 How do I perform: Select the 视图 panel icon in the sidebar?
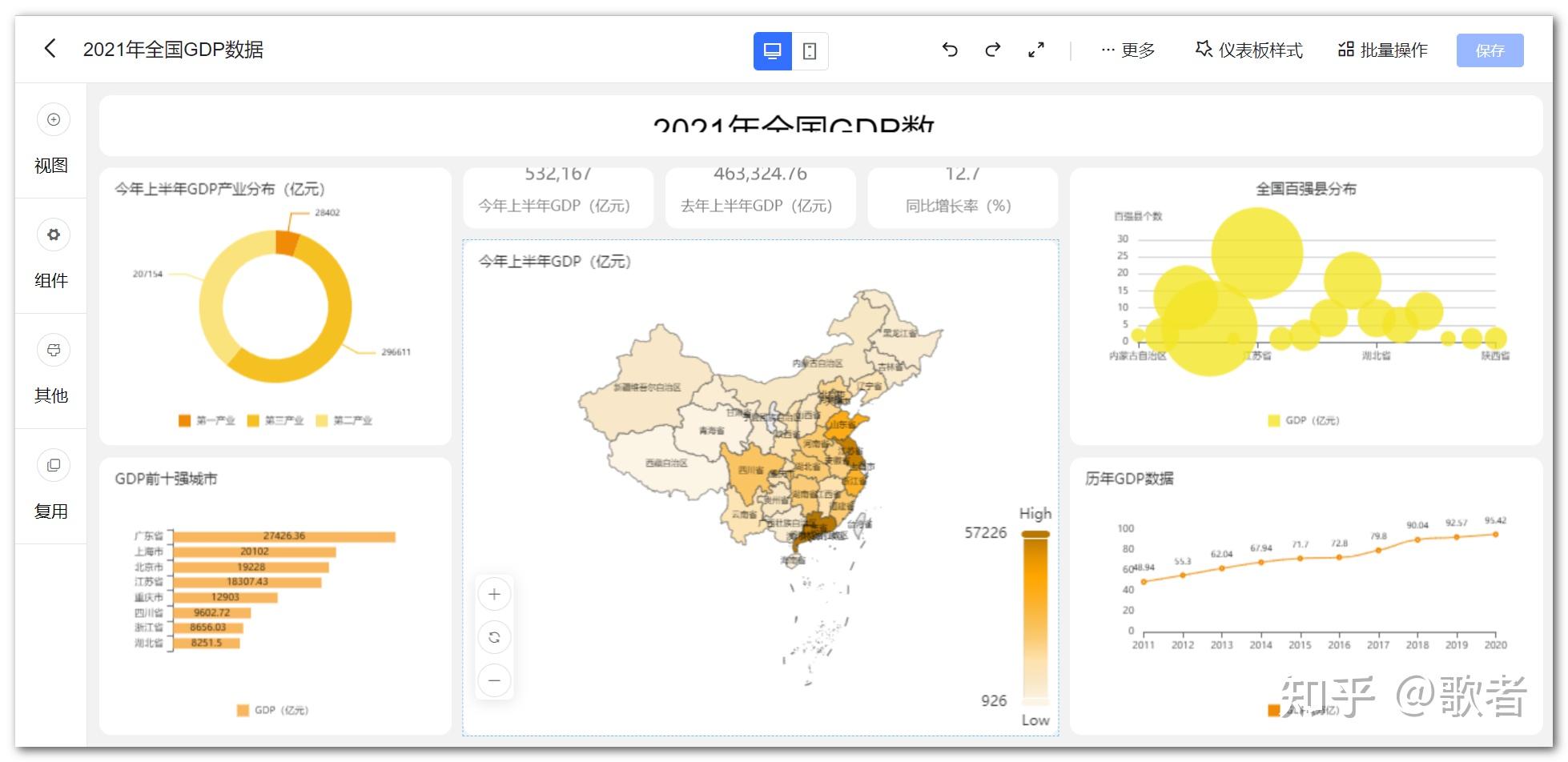coord(51,120)
